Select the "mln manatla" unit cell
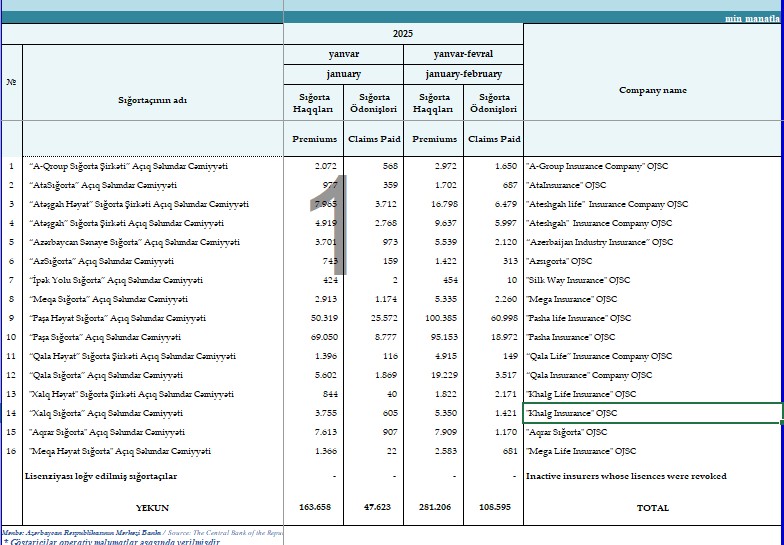Viewport: 784px width, 545px height. (751, 18)
